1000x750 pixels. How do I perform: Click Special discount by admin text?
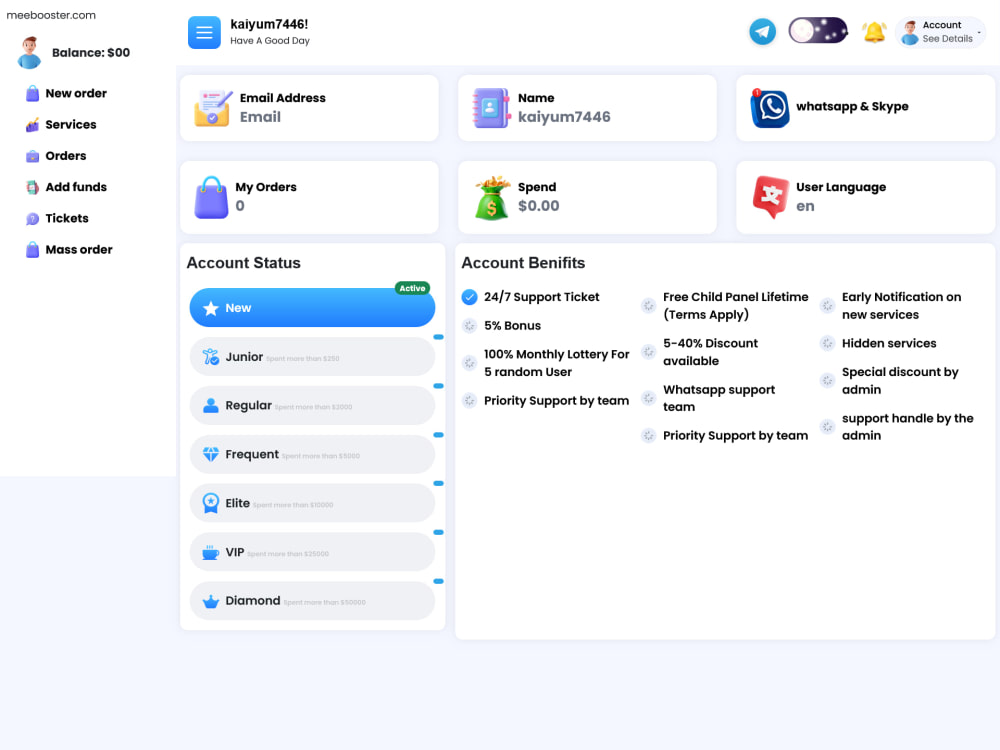click(x=900, y=381)
